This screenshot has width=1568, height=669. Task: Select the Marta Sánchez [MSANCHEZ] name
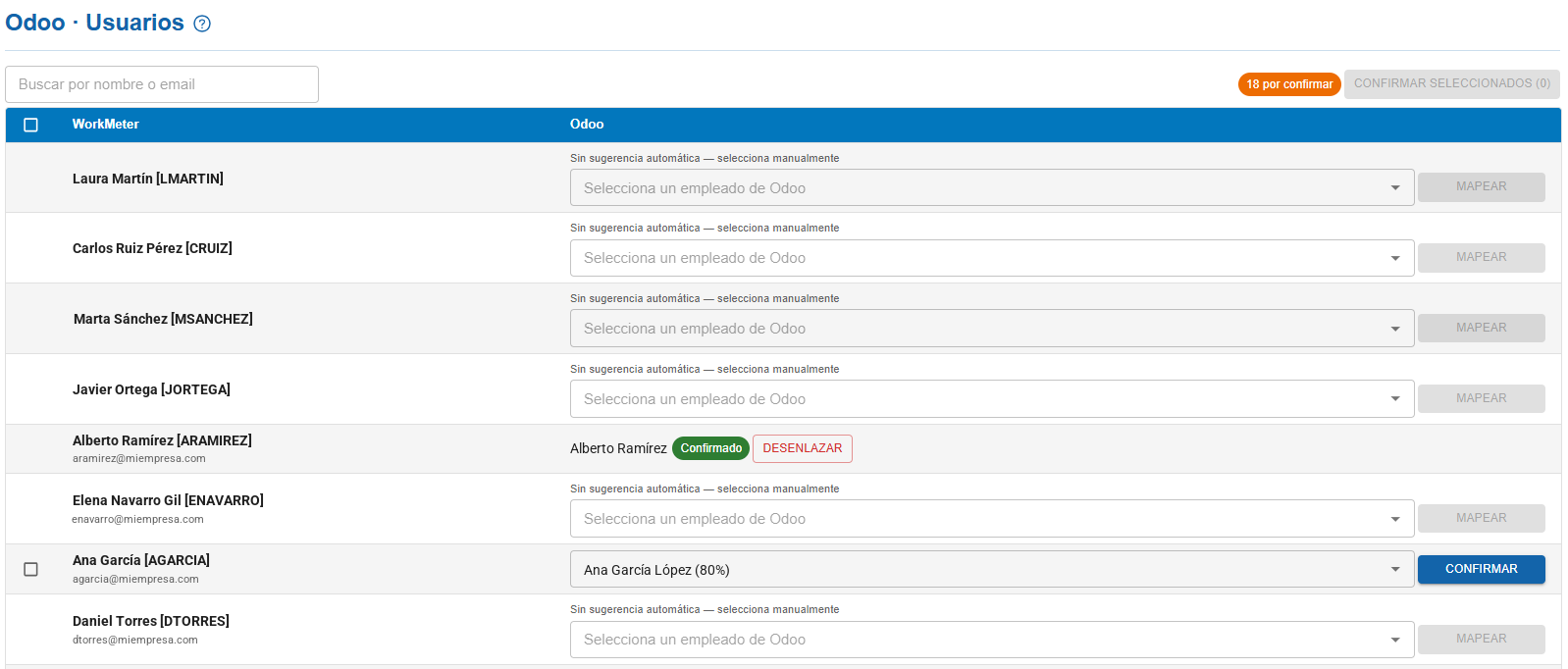pos(163,319)
